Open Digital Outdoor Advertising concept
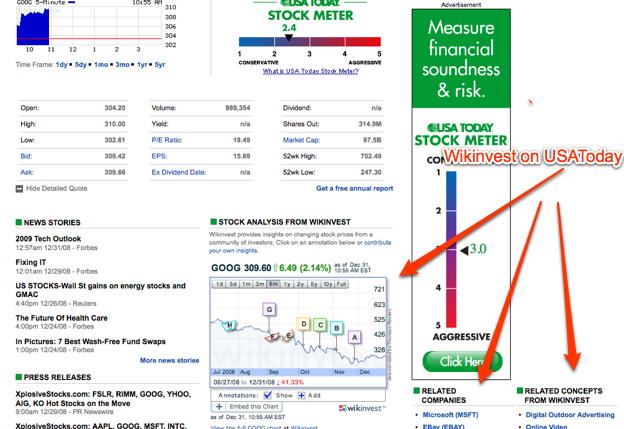This screenshot has height=429, width=624. [570, 415]
